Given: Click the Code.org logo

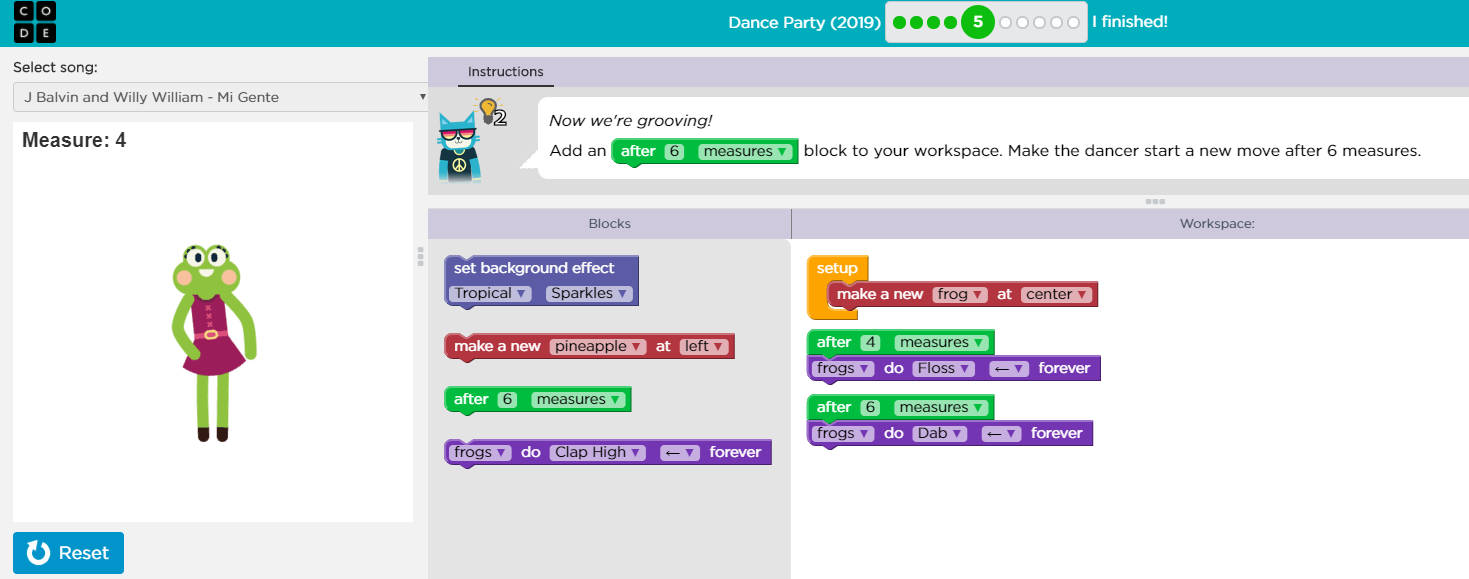Looking at the screenshot, I should click(x=35, y=22).
